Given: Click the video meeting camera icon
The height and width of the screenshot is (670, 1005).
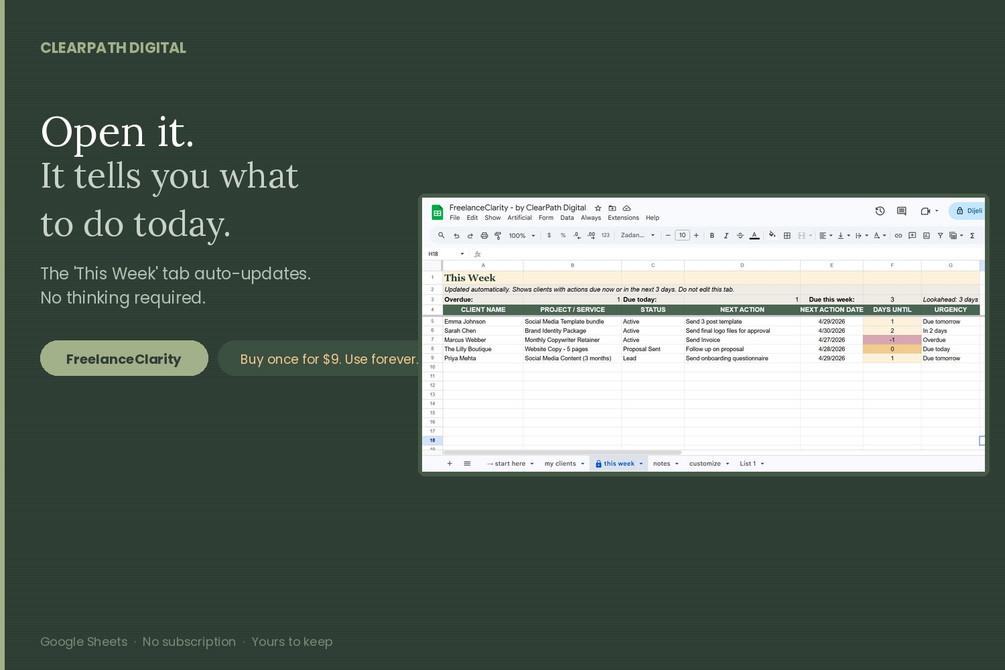Looking at the screenshot, I should tap(925, 211).
